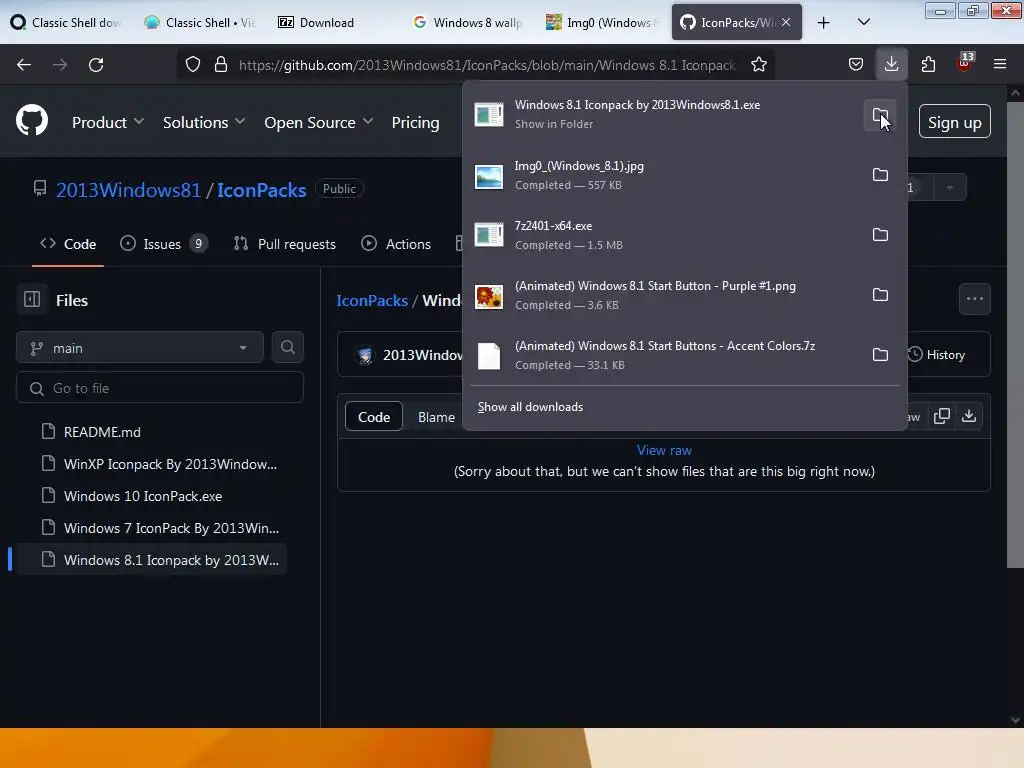This screenshot has width=1024, height=768.
Task: Open the 7z2401-x64.exe download entry
Action: click(x=665, y=235)
